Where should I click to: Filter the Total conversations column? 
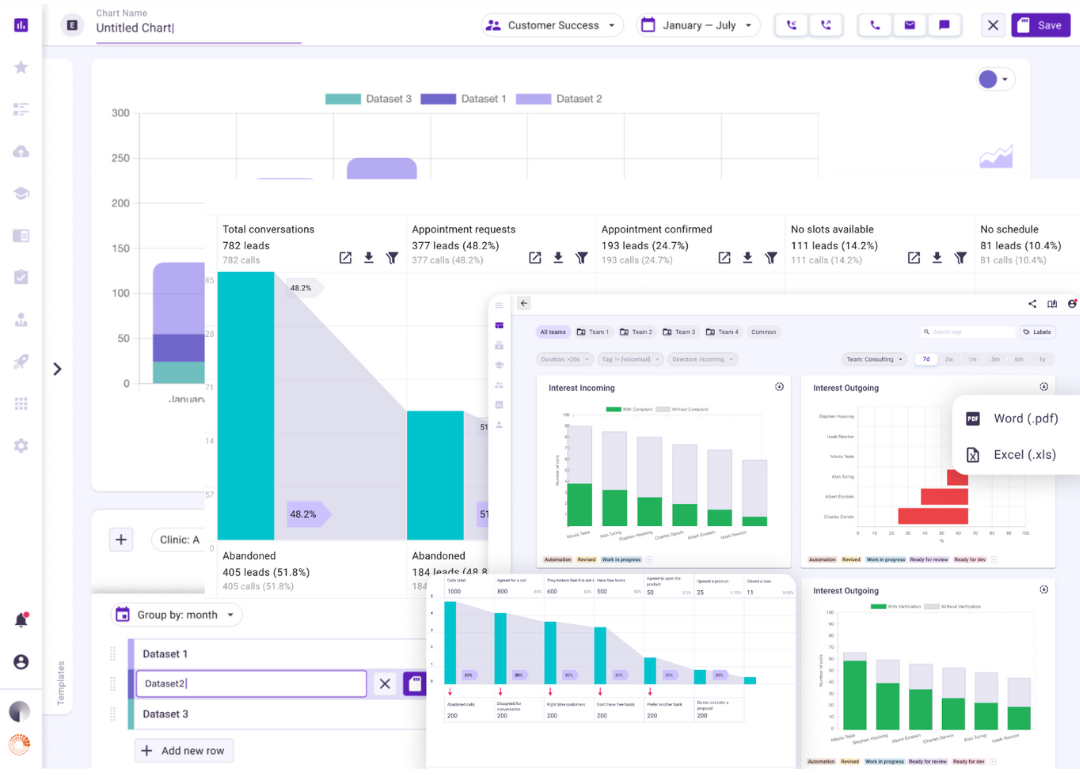[x=392, y=258]
